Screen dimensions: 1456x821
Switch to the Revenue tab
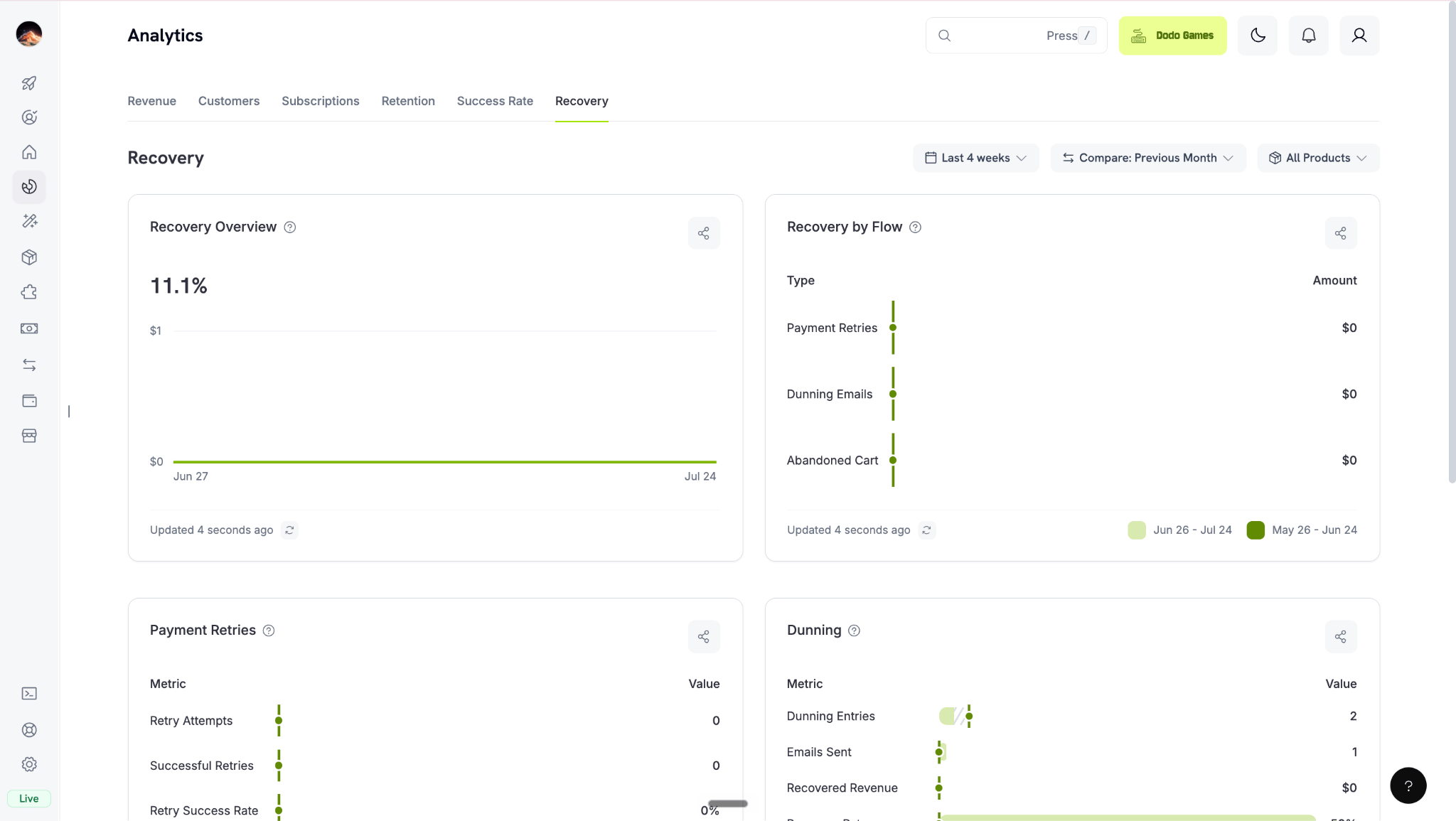[152, 101]
